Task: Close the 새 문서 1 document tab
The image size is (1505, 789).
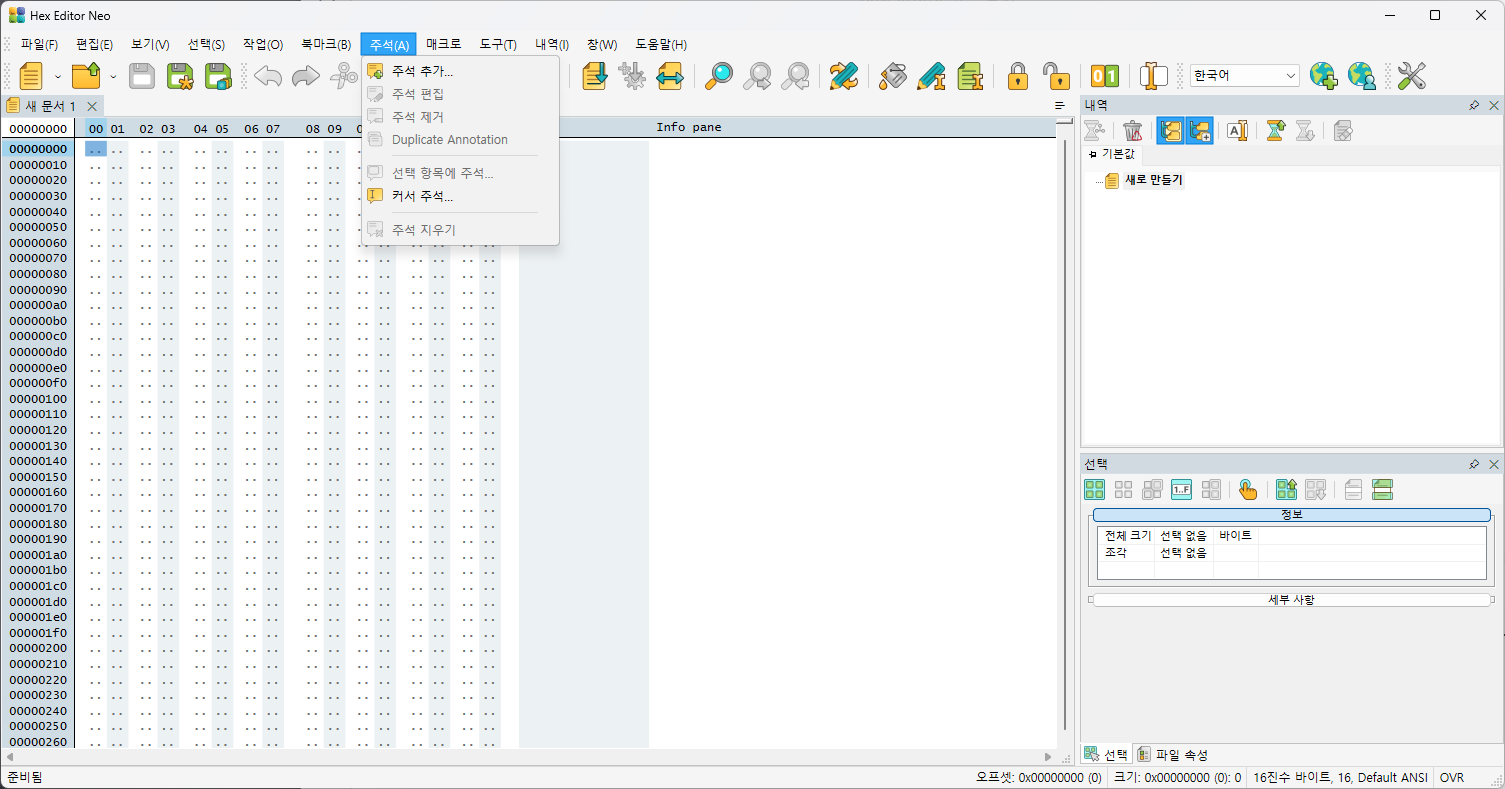Action: click(92, 106)
